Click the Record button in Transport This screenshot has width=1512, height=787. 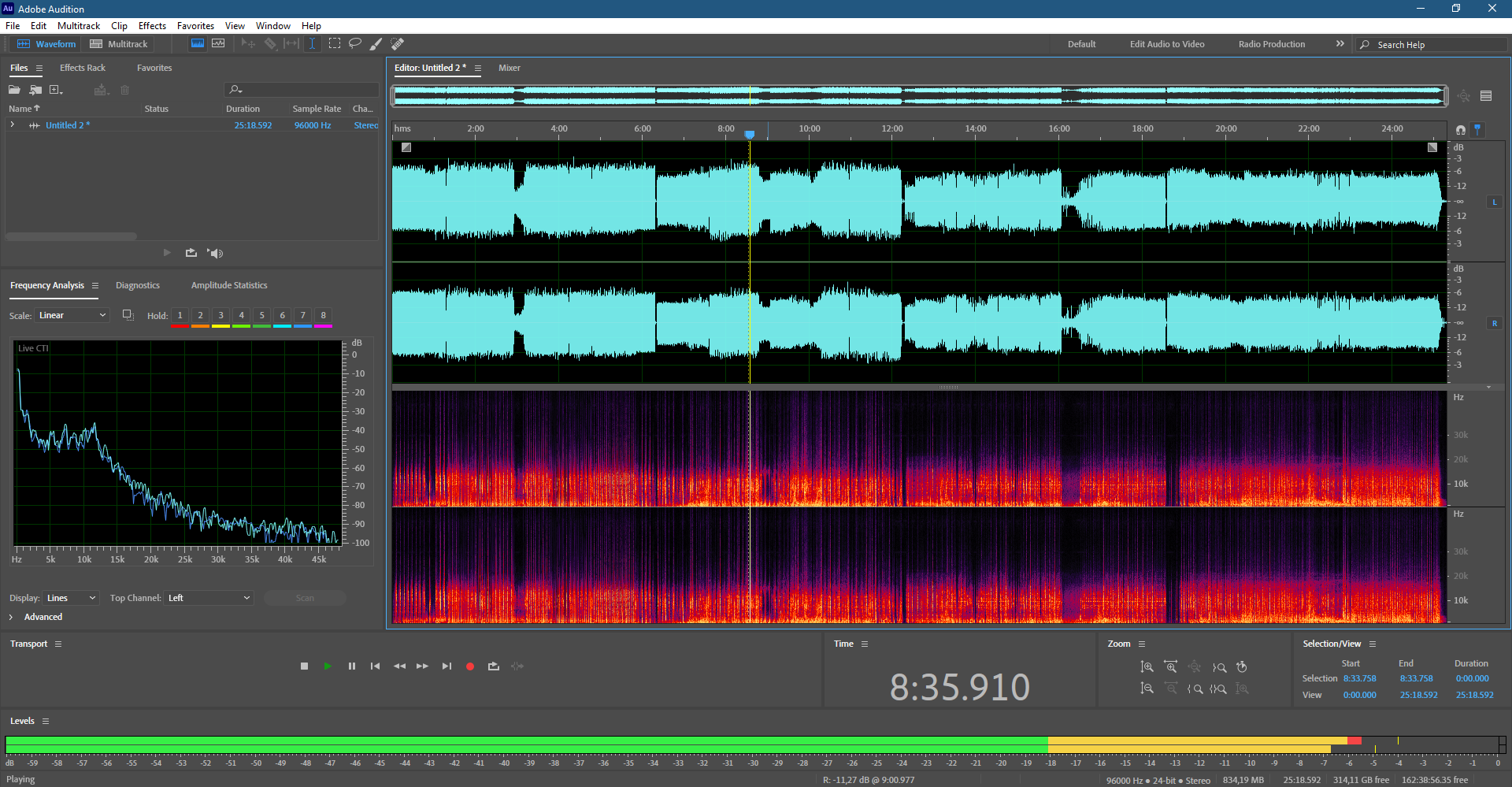470,666
